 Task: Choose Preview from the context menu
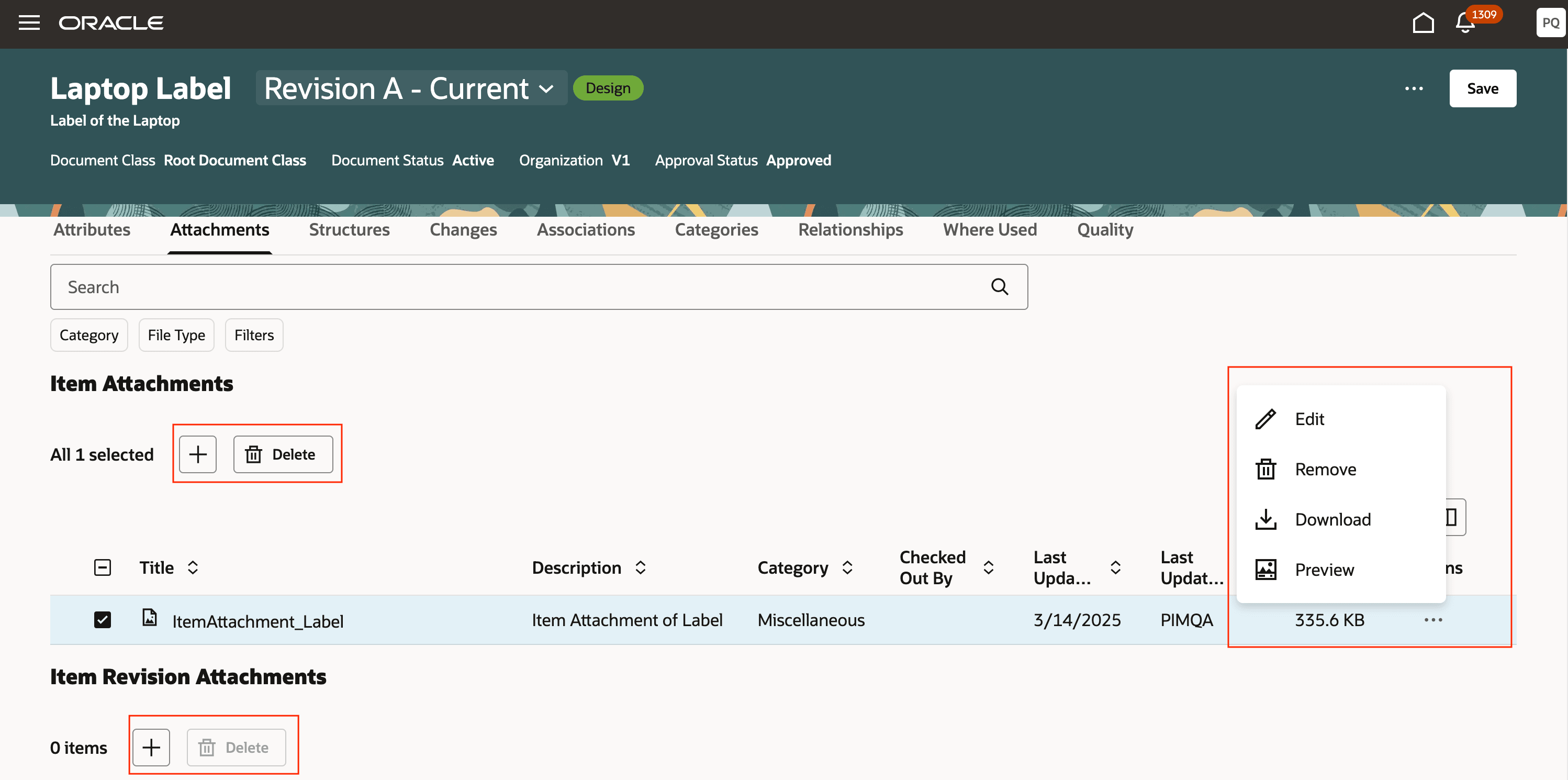click(x=1324, y=570)
